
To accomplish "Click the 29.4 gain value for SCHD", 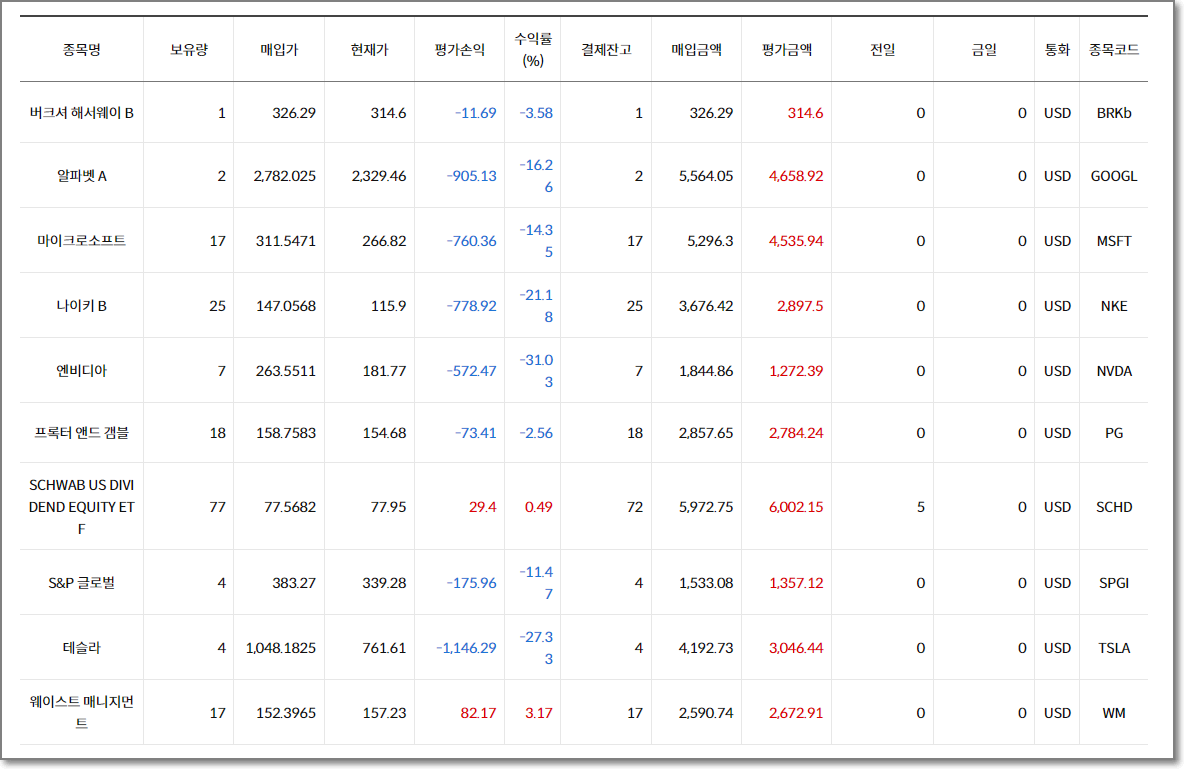I will click(483, 507).
